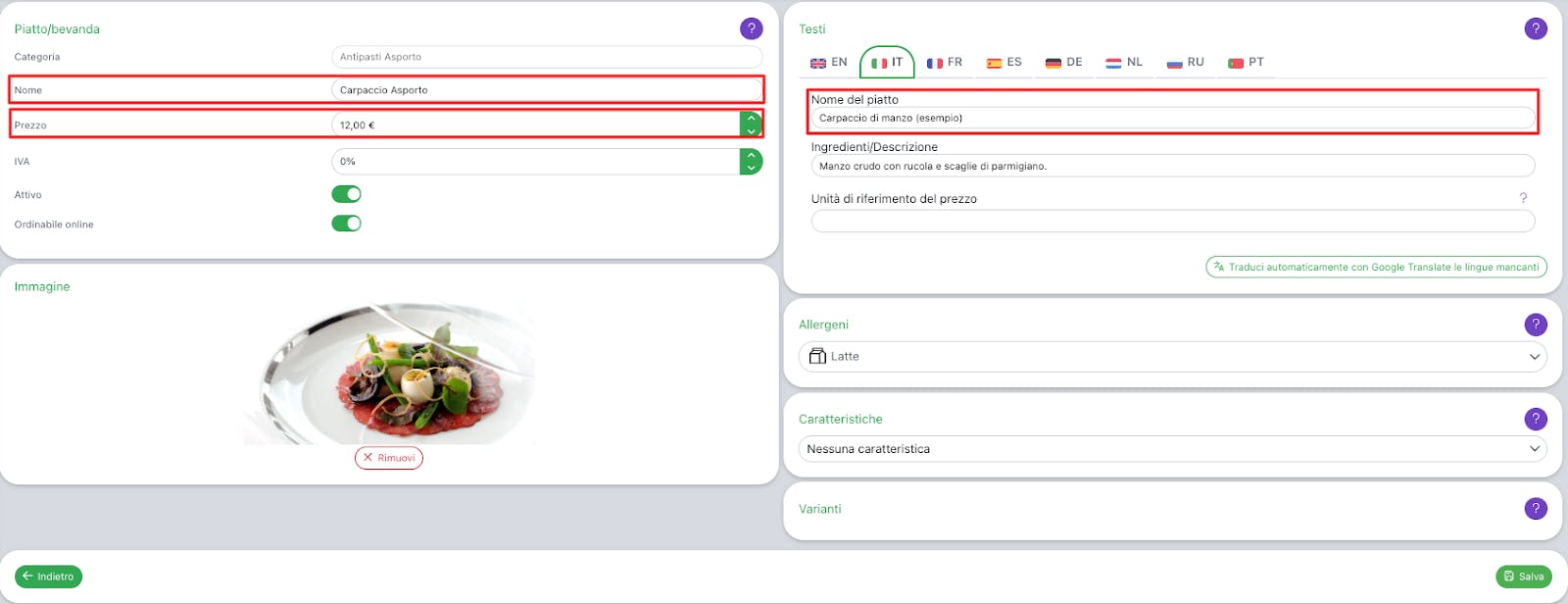
Task: Open help for the Testi panel
Action: [x=1536, y=28]
